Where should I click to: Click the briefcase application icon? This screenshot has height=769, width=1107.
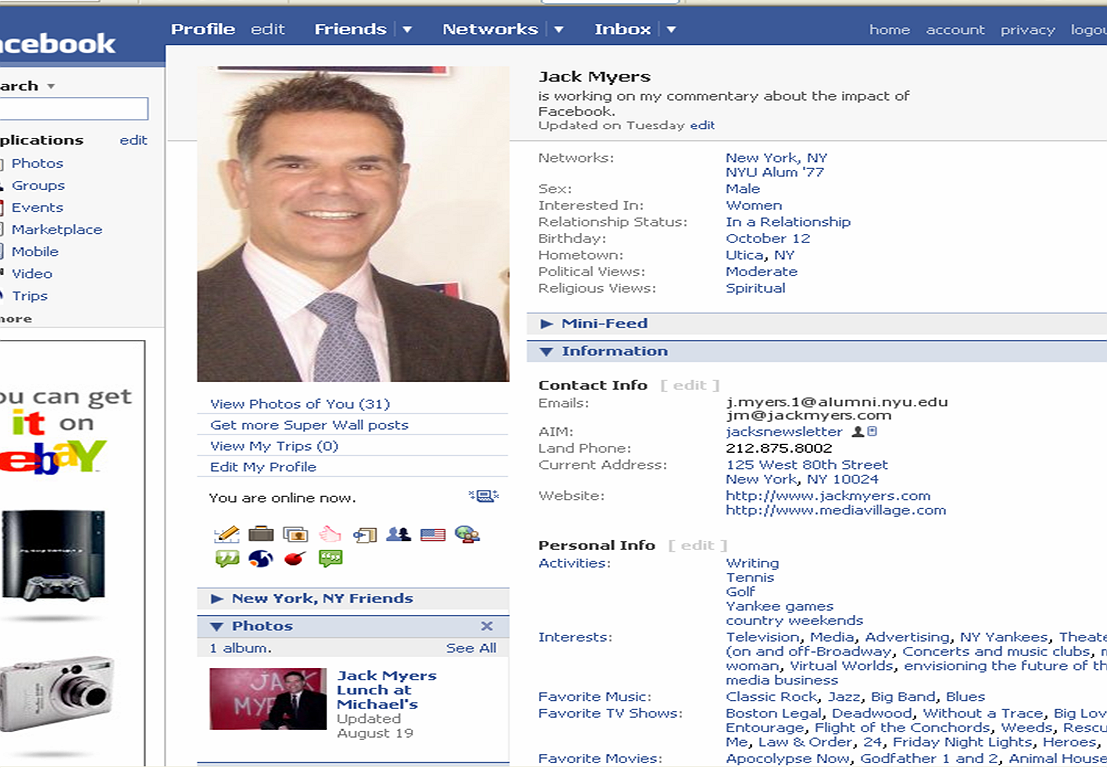coord(261,534)
